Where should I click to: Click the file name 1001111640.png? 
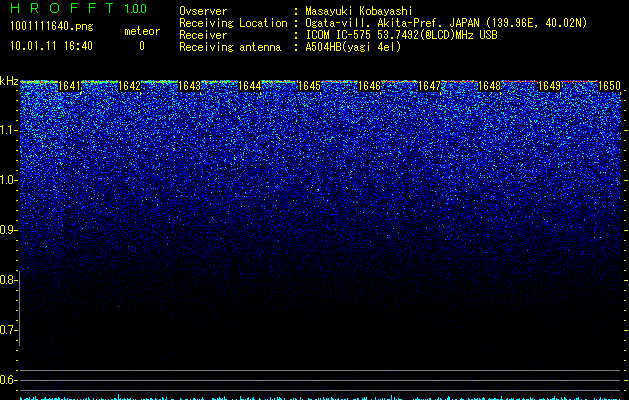click(x=52, y=27)
